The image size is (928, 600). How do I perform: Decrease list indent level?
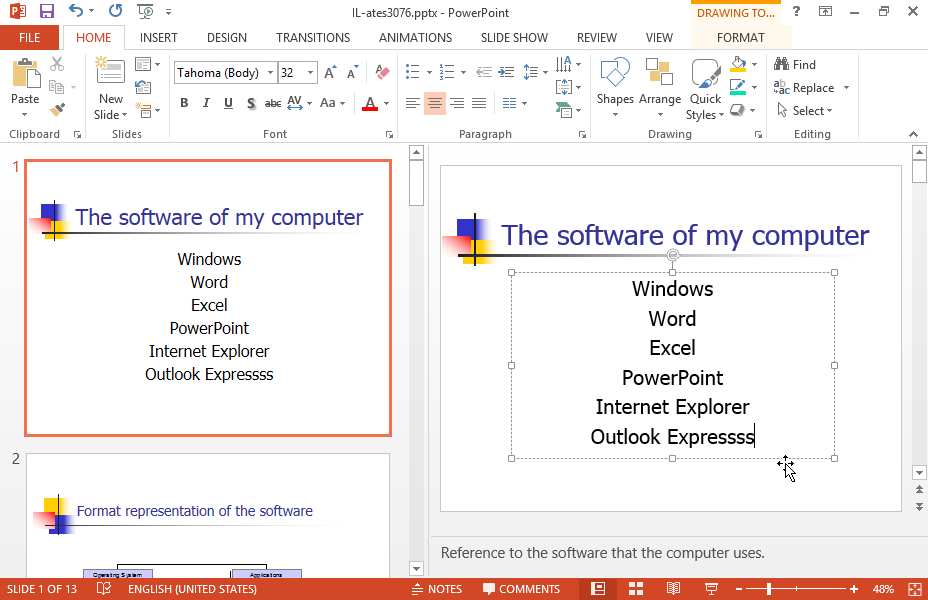(x=484, y=72)
